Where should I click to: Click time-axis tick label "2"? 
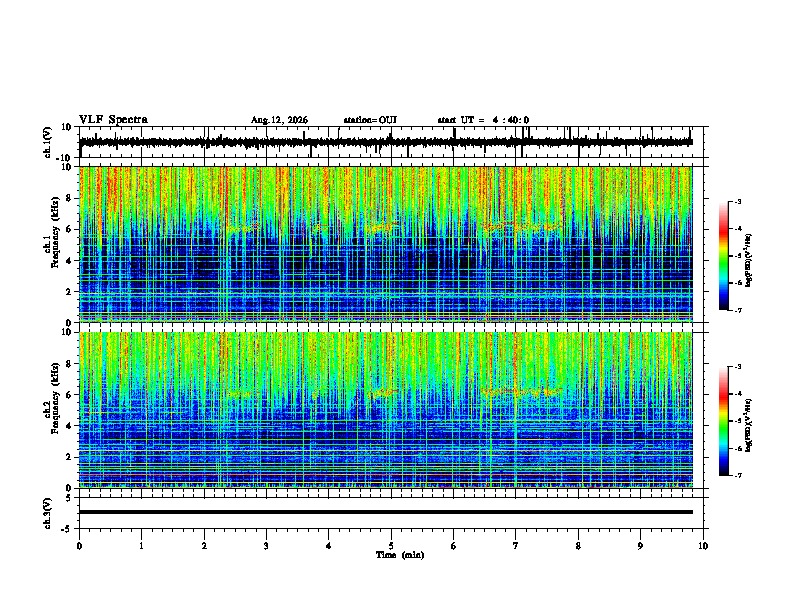[x=204, y=546]
